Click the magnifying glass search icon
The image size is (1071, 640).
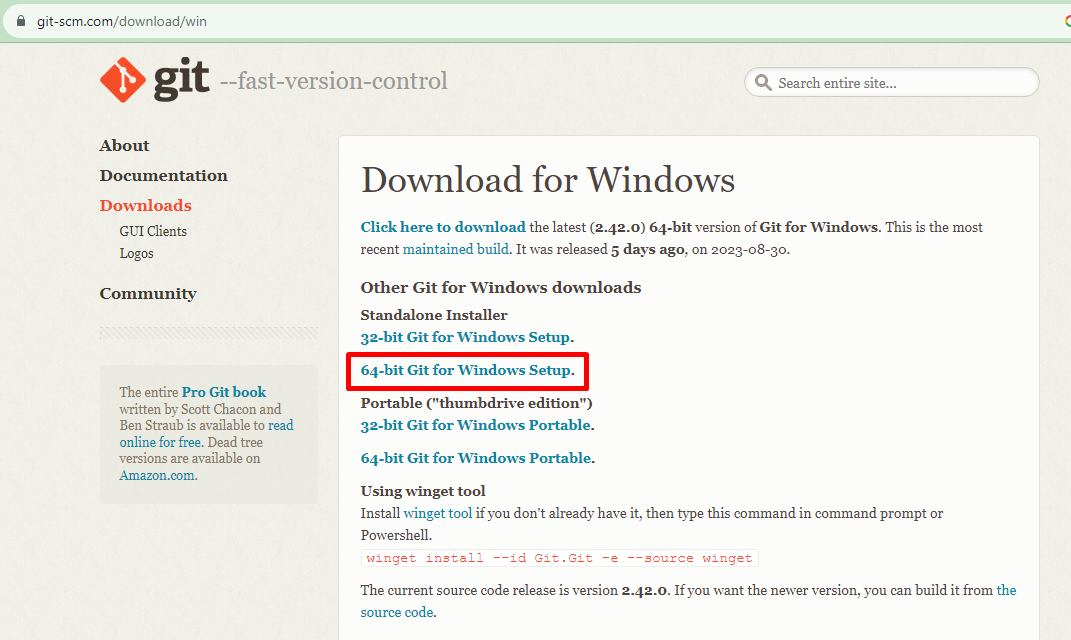764,82
